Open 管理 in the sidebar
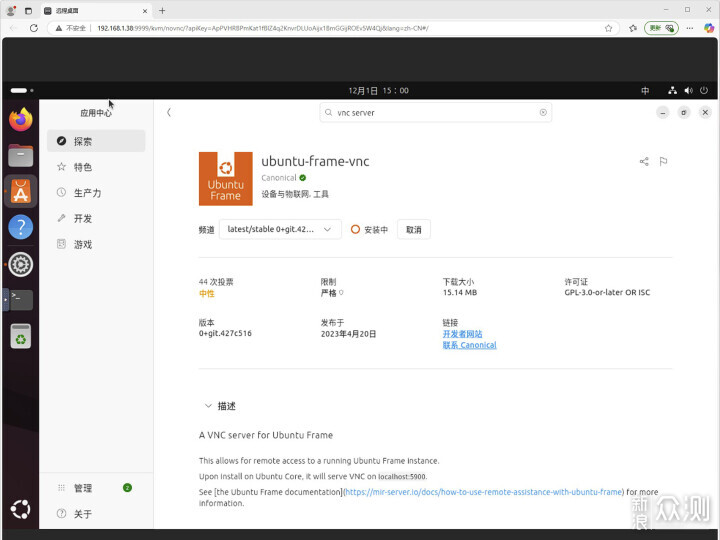The image size is (720, 540). click(96, 488)
